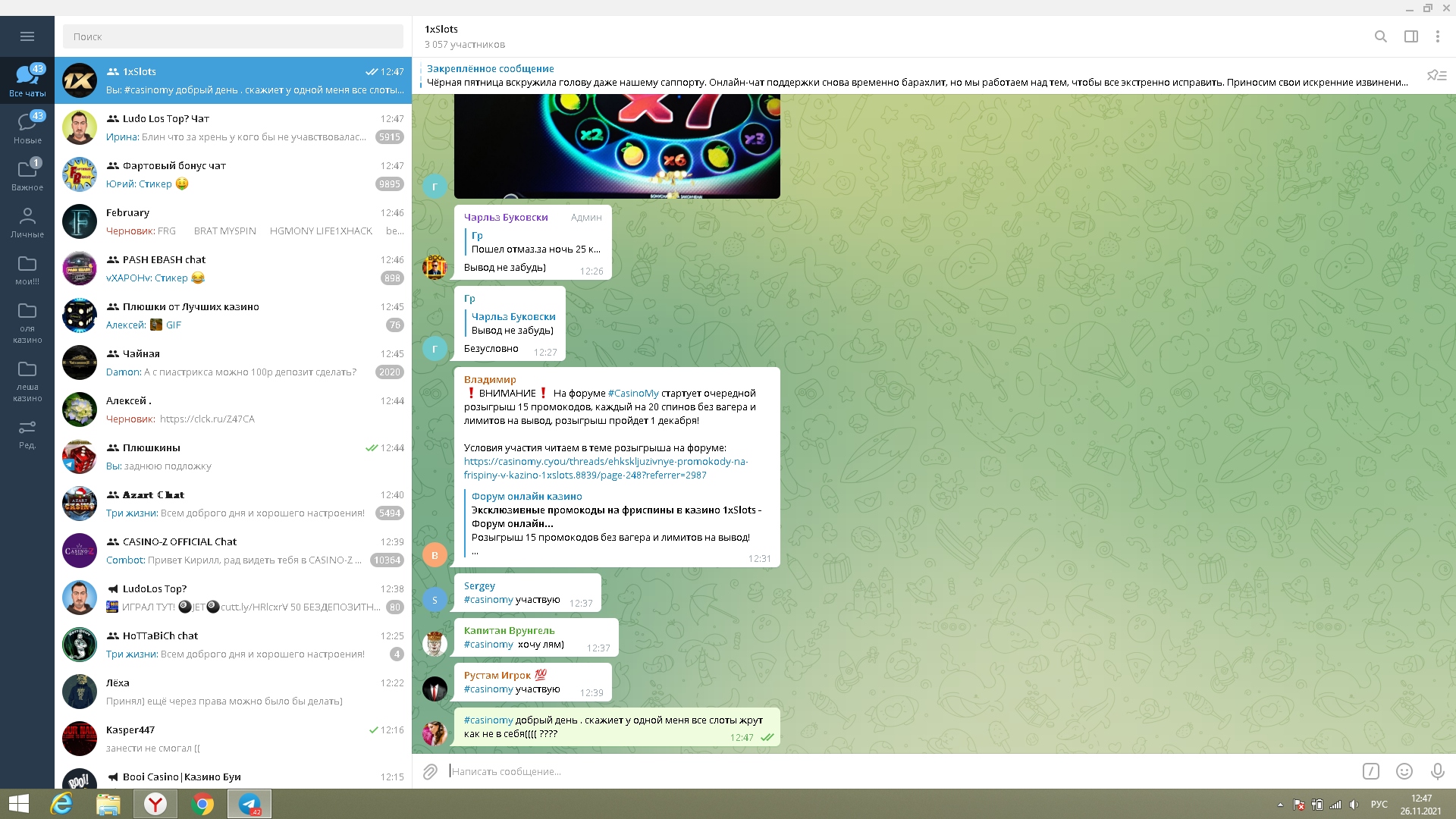Image resolution: width=1456 pixels, height=819 pixels.
Task: Switch to the Новые folder tab
Action: pyautogui.click(x=27, y=127)
